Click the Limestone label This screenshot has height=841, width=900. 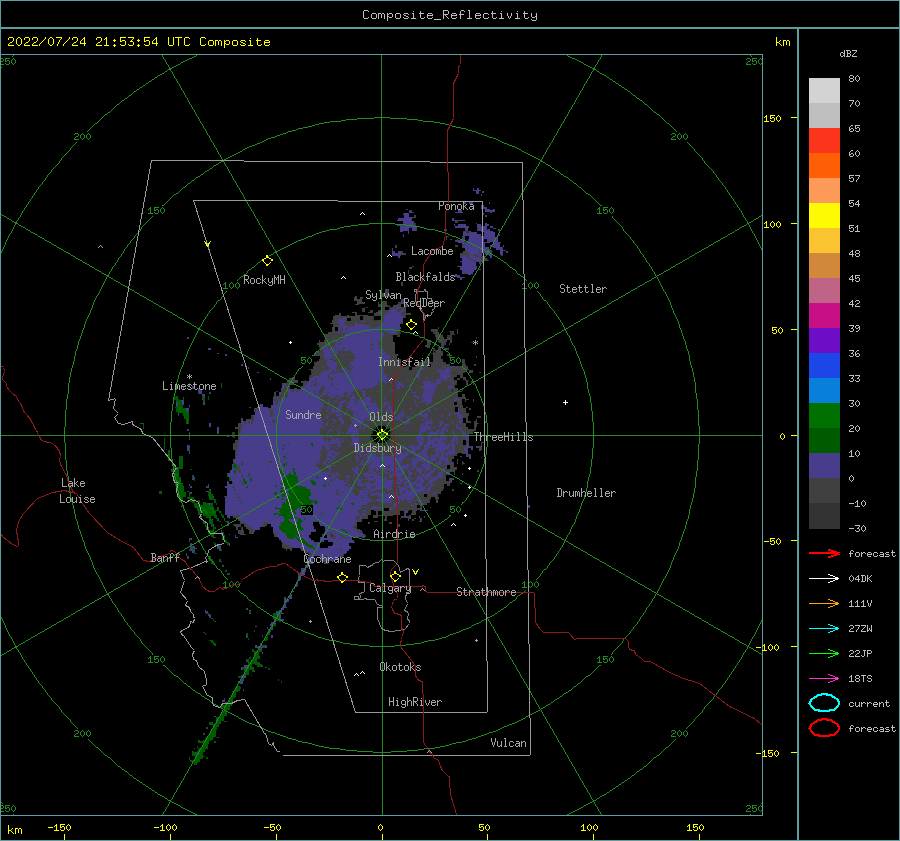click(x=189, y=386)
